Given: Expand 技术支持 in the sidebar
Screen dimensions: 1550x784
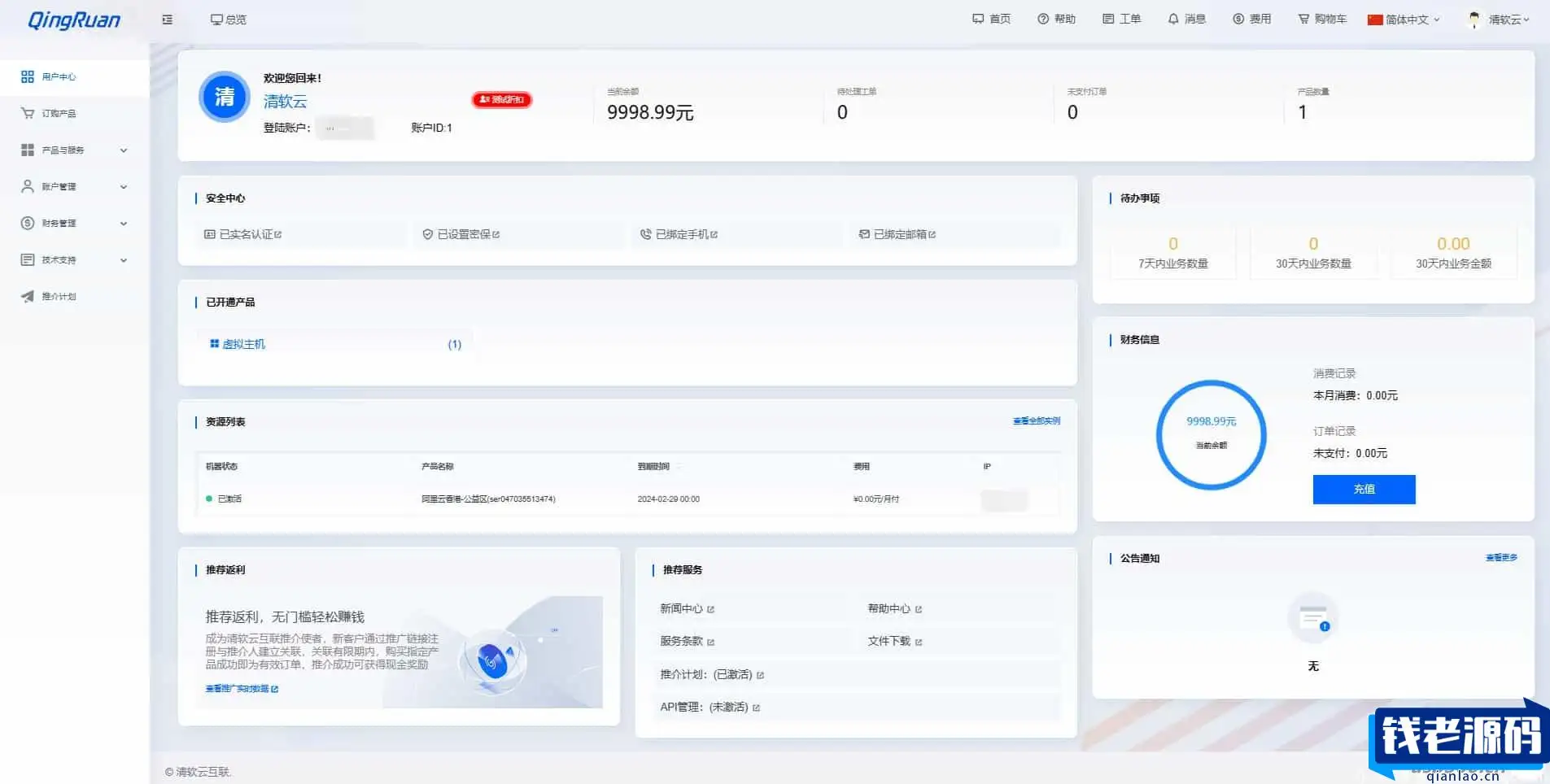Looking at the screenshot, I should tap(75, 259).
